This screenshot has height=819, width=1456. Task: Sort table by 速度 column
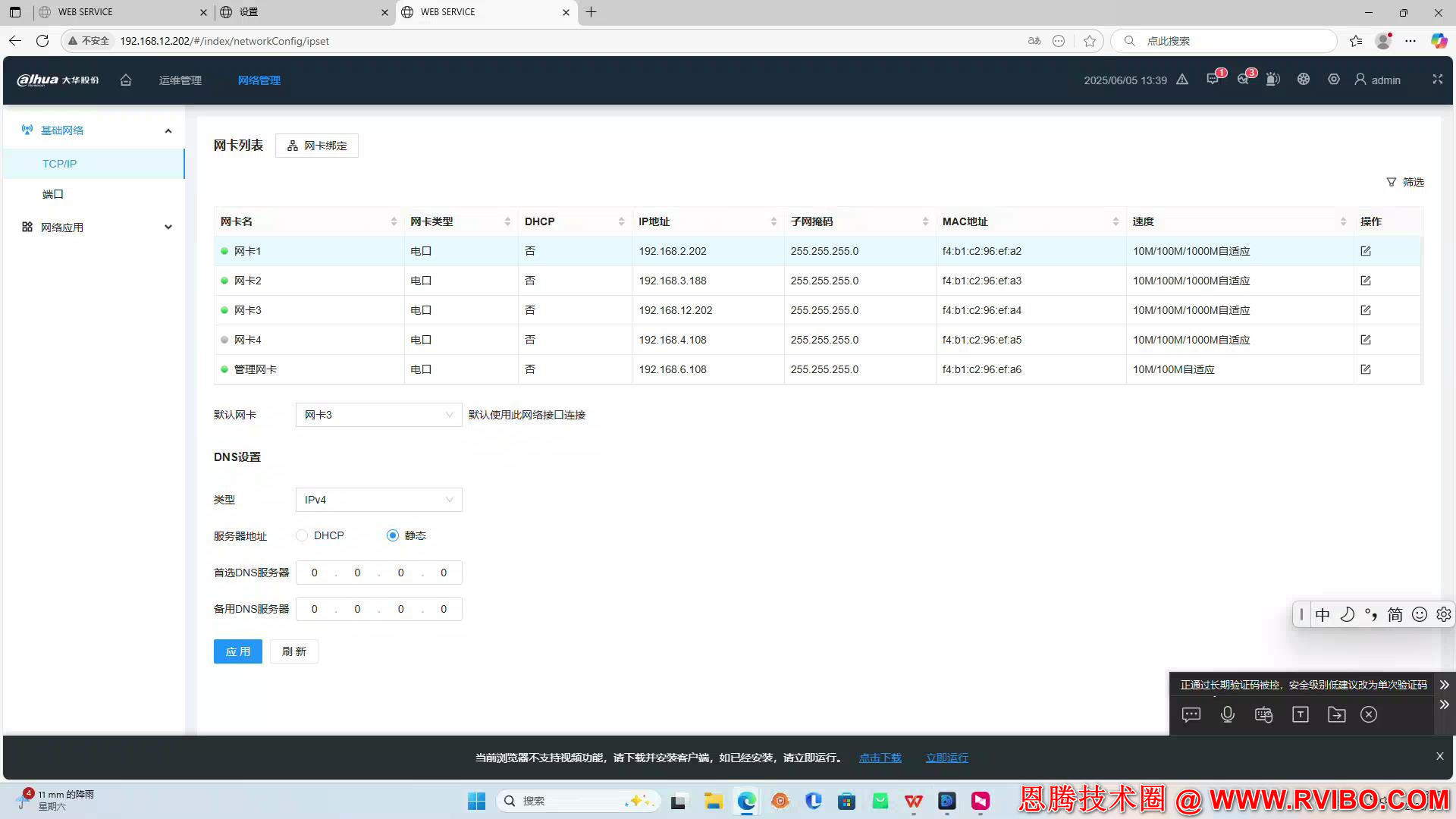pyautogui.click(x=1343, y=221)
